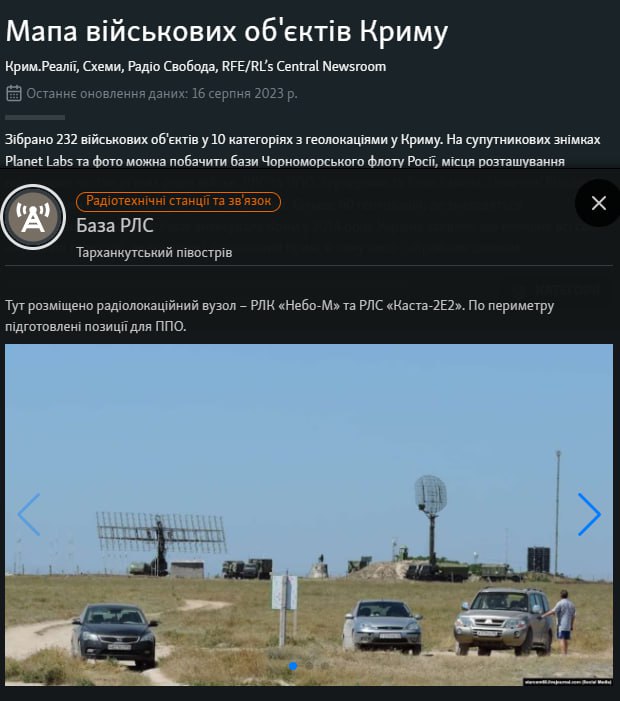Click the radio tower category icon

pos(33,217)
